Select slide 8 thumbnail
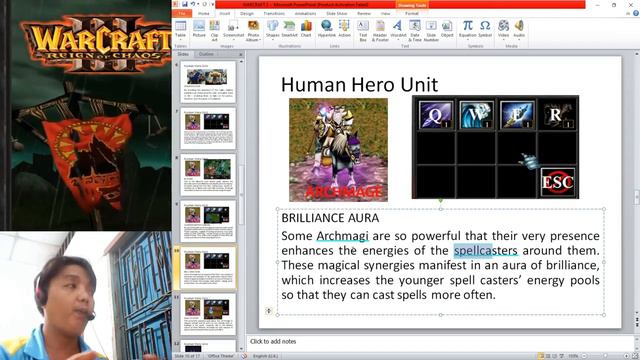Screen dimensions: 640x360 (x=208, y=174)
